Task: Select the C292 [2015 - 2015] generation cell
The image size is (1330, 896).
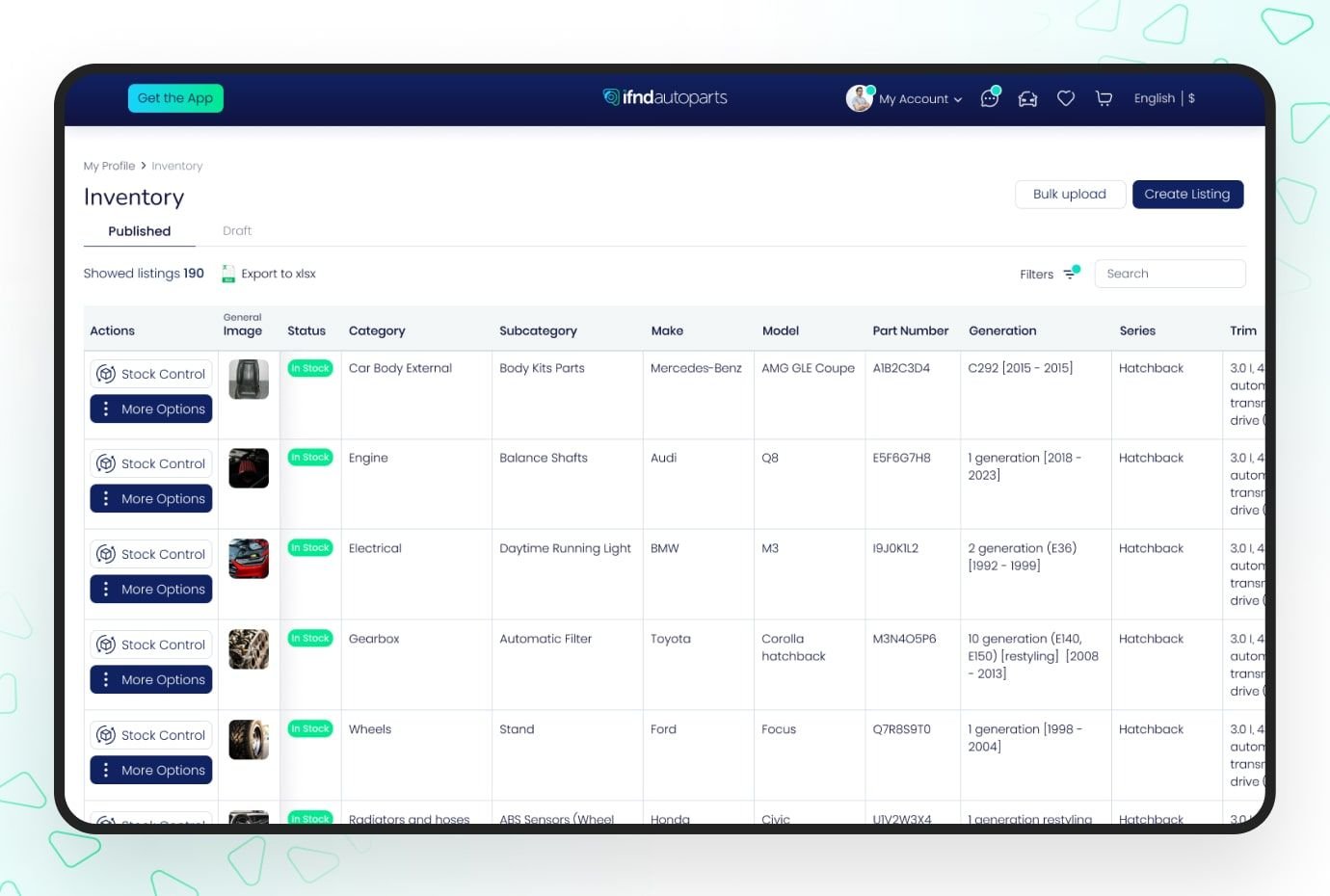Action: [x=1020, y=368]
